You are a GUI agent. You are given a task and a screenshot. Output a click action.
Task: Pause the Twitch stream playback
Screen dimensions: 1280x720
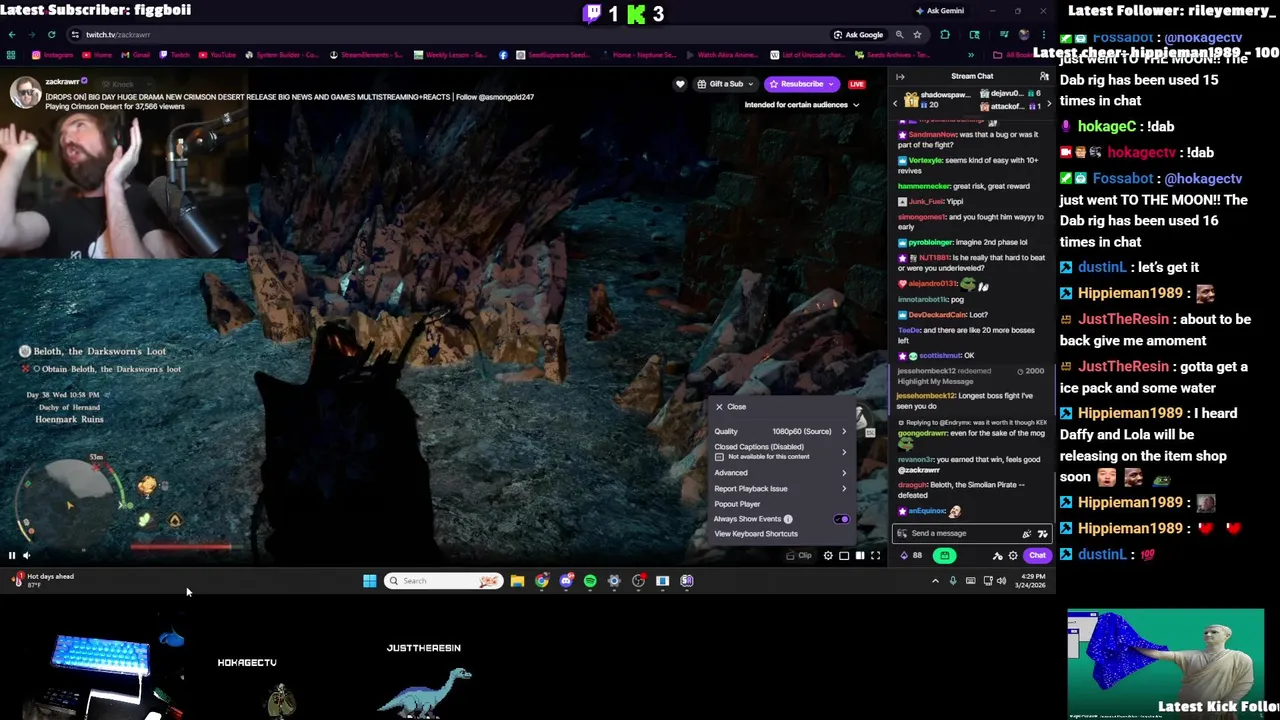coord(12,555)
